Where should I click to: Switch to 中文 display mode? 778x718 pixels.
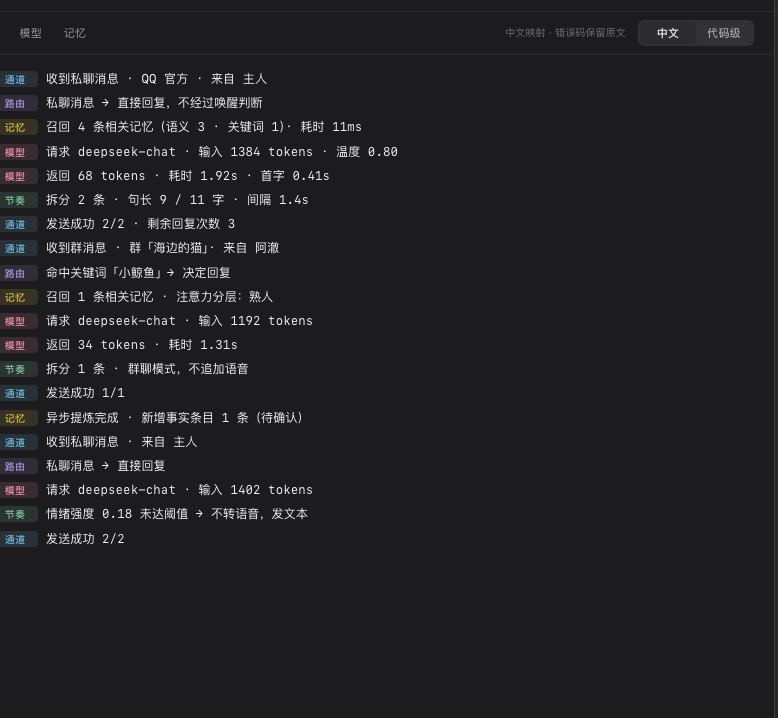tap(667, 33)
